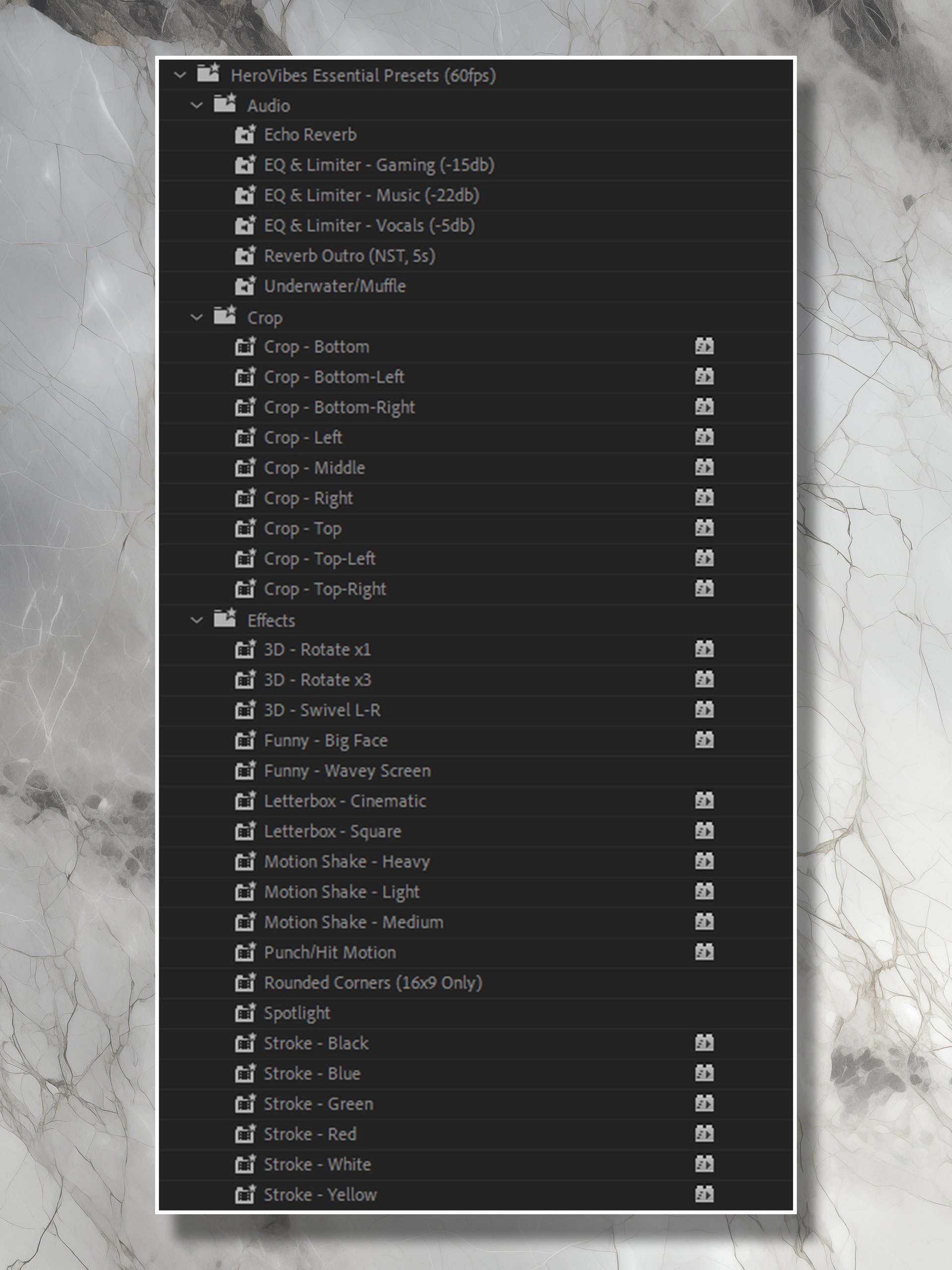
Task: Collapse the HeroVibes Essential Presets folder
Action: tap(180, 75)
